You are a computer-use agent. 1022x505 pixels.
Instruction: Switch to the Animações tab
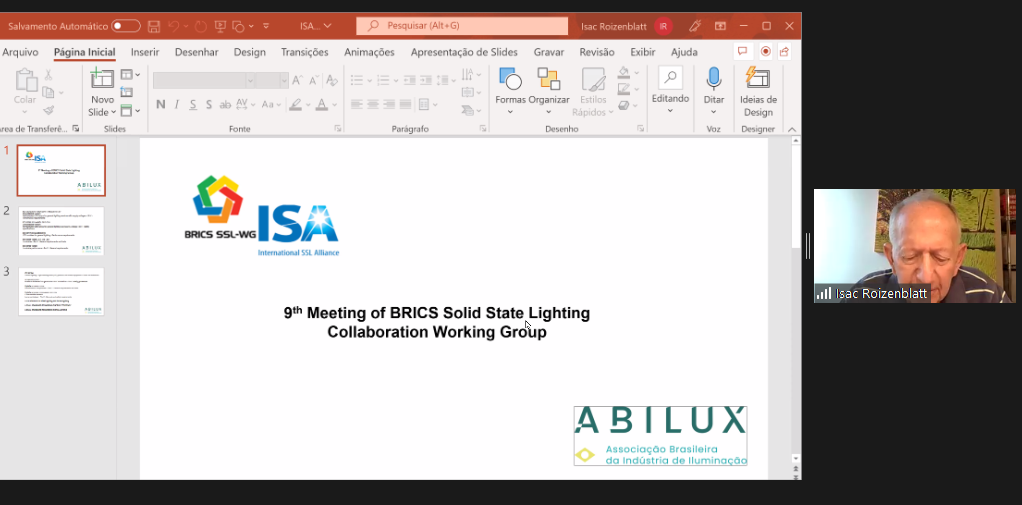(370, 52)
